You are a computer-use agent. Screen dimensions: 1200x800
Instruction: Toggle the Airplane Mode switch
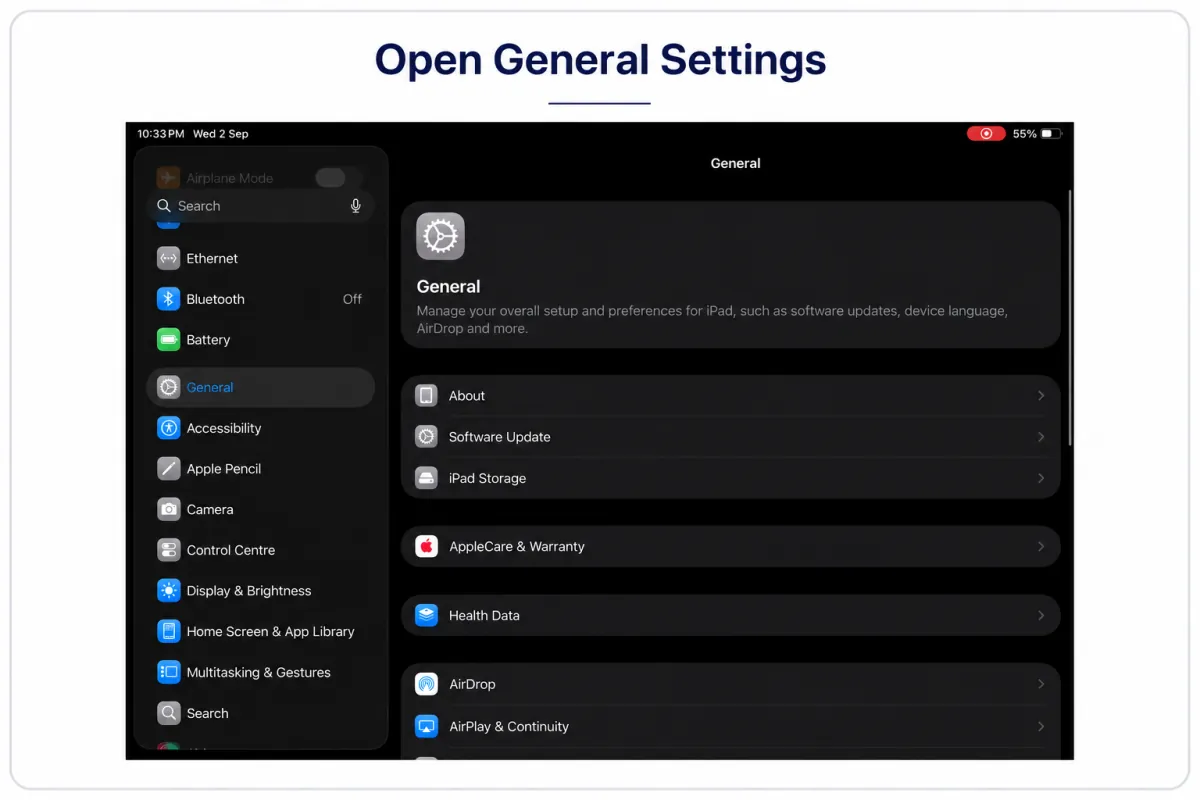pos(330,178)
